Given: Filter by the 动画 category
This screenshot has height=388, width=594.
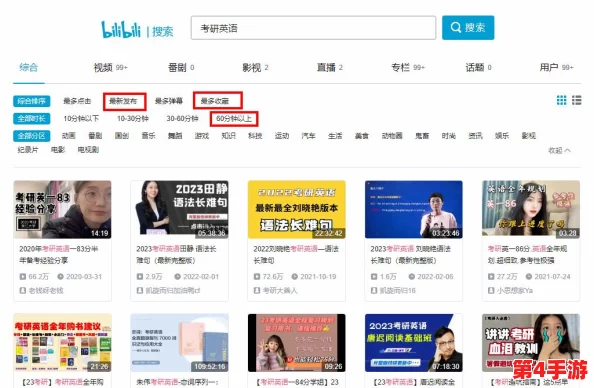Looking at the screenshot, I should [x=69, y=136].
